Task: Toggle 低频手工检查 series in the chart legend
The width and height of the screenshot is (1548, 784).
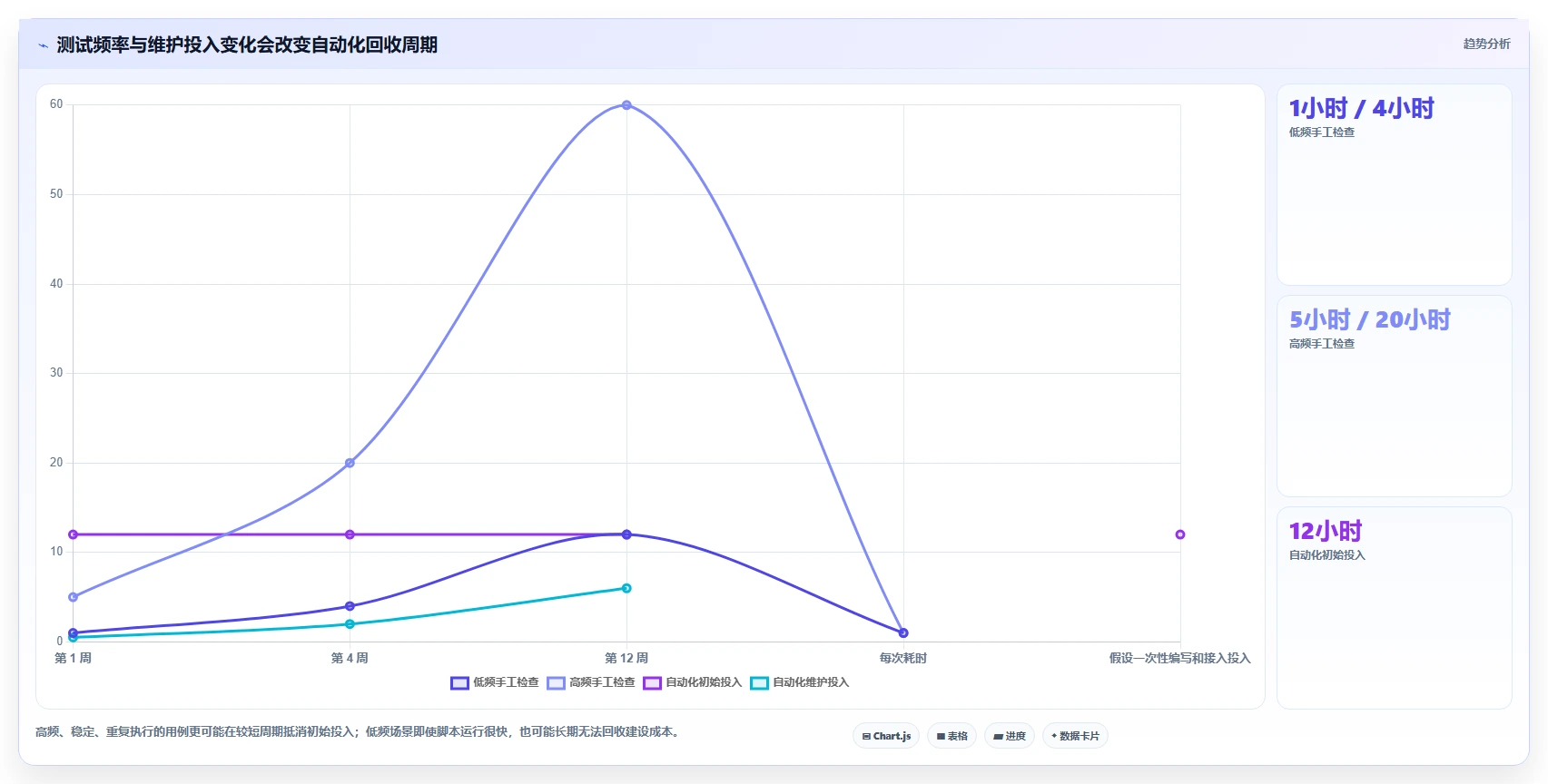Action: point(495,682)
